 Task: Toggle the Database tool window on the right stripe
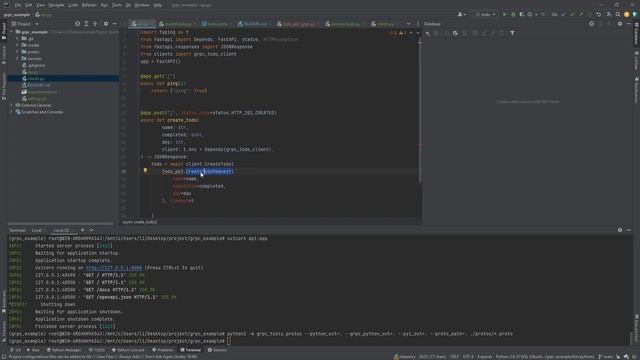[636, 33]
